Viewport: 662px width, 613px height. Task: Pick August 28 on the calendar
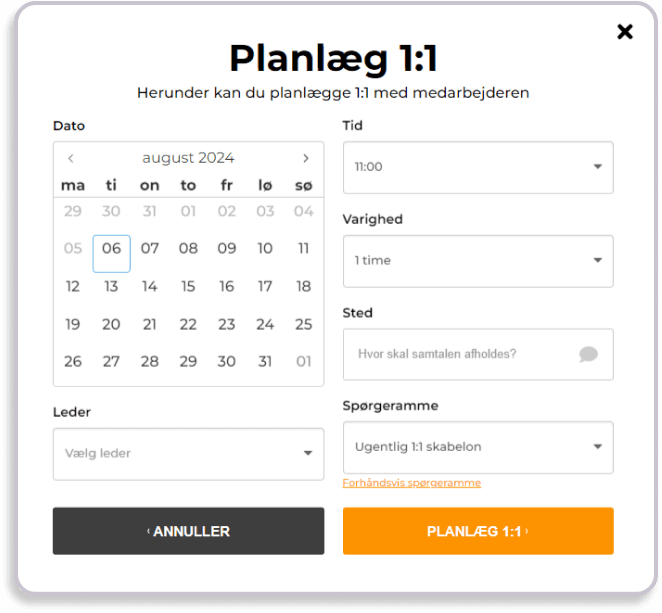(x=150, y=362)
